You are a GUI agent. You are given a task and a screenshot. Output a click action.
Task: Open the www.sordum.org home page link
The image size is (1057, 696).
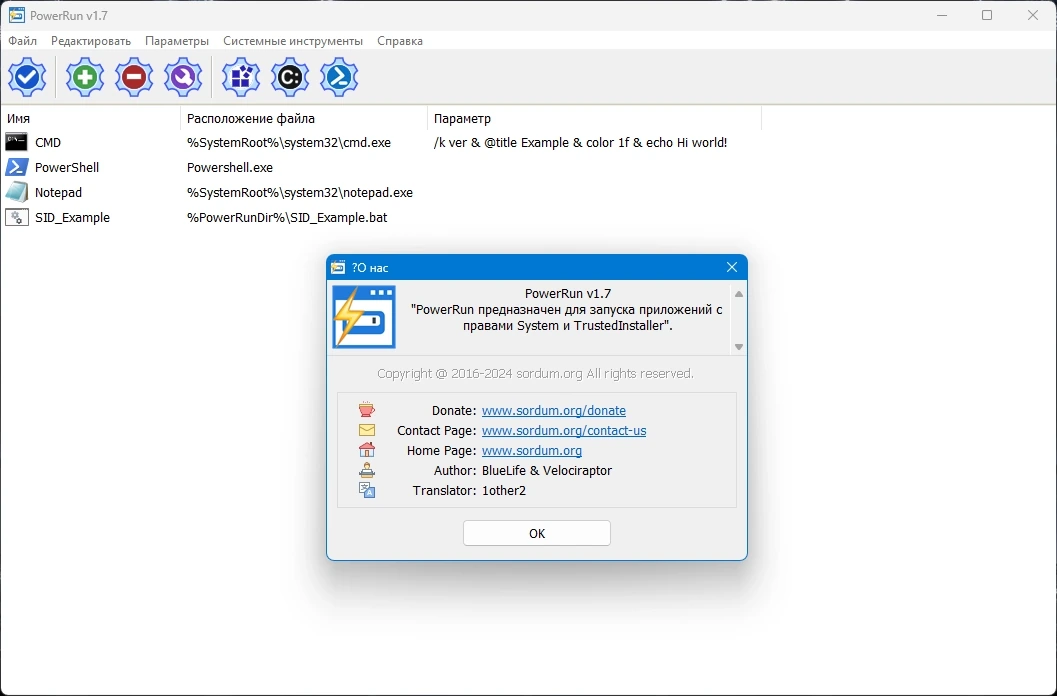point(531,451)
